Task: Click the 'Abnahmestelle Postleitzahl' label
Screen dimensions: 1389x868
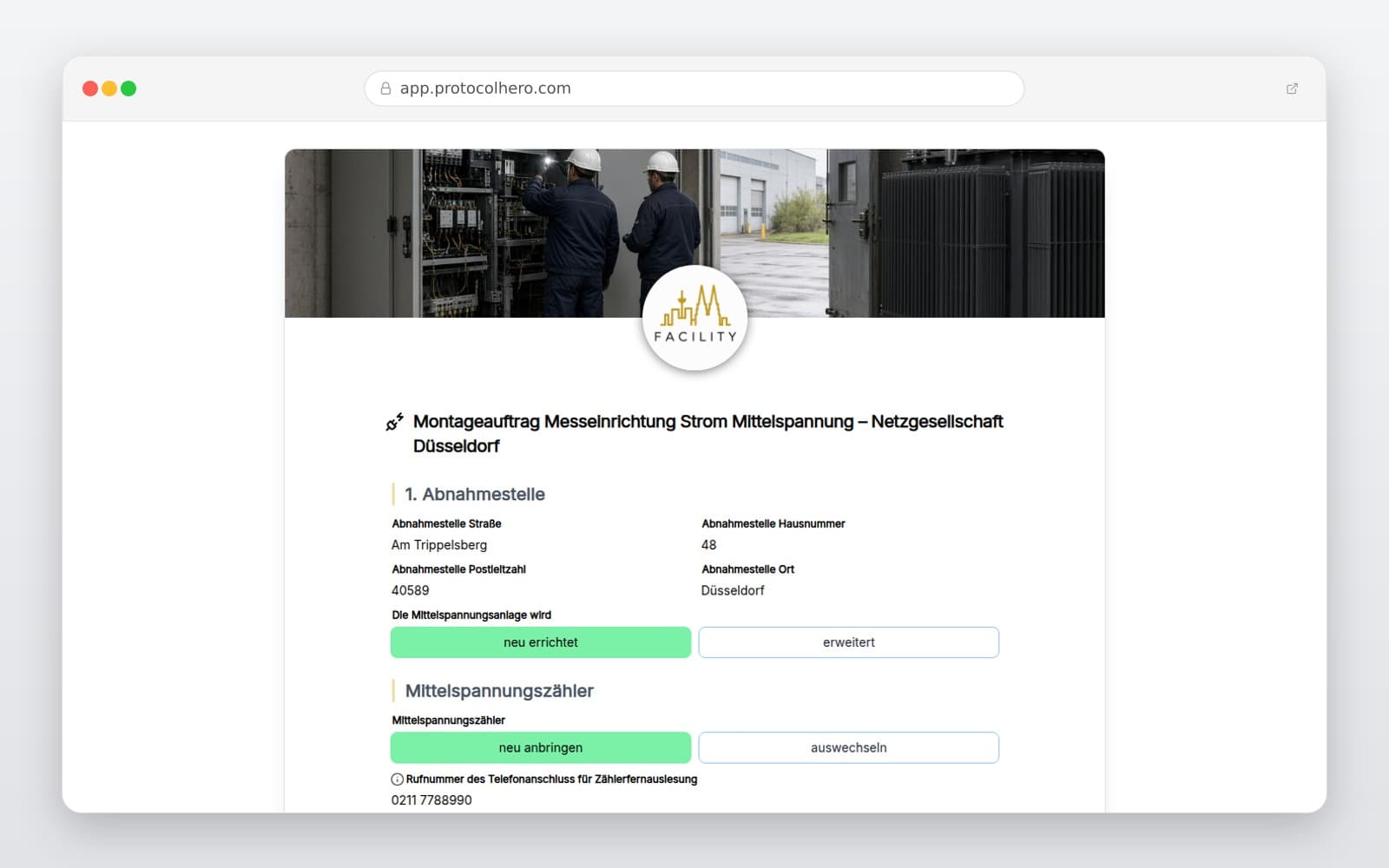Action: pos(458,569)
